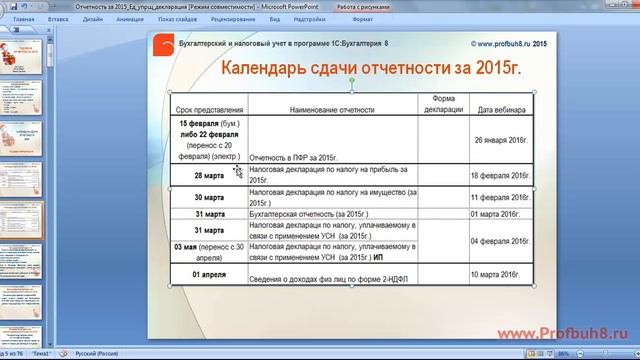Click the zoom slider handle
The image size is (640, 360).
(605, 353)
